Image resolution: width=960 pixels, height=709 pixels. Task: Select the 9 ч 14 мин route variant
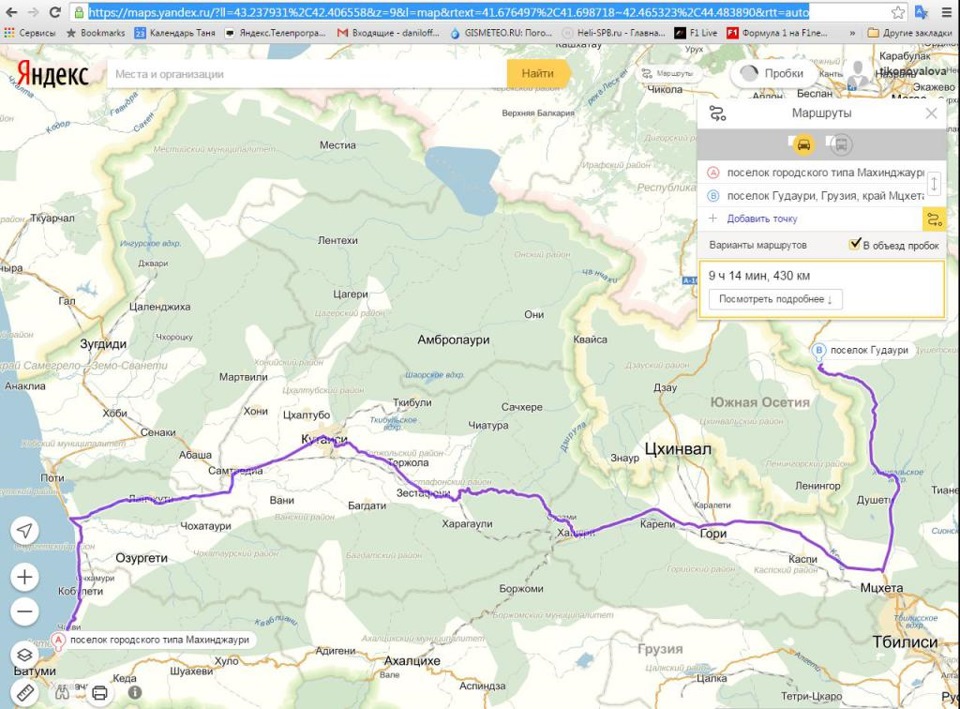[x=822, y=289]
